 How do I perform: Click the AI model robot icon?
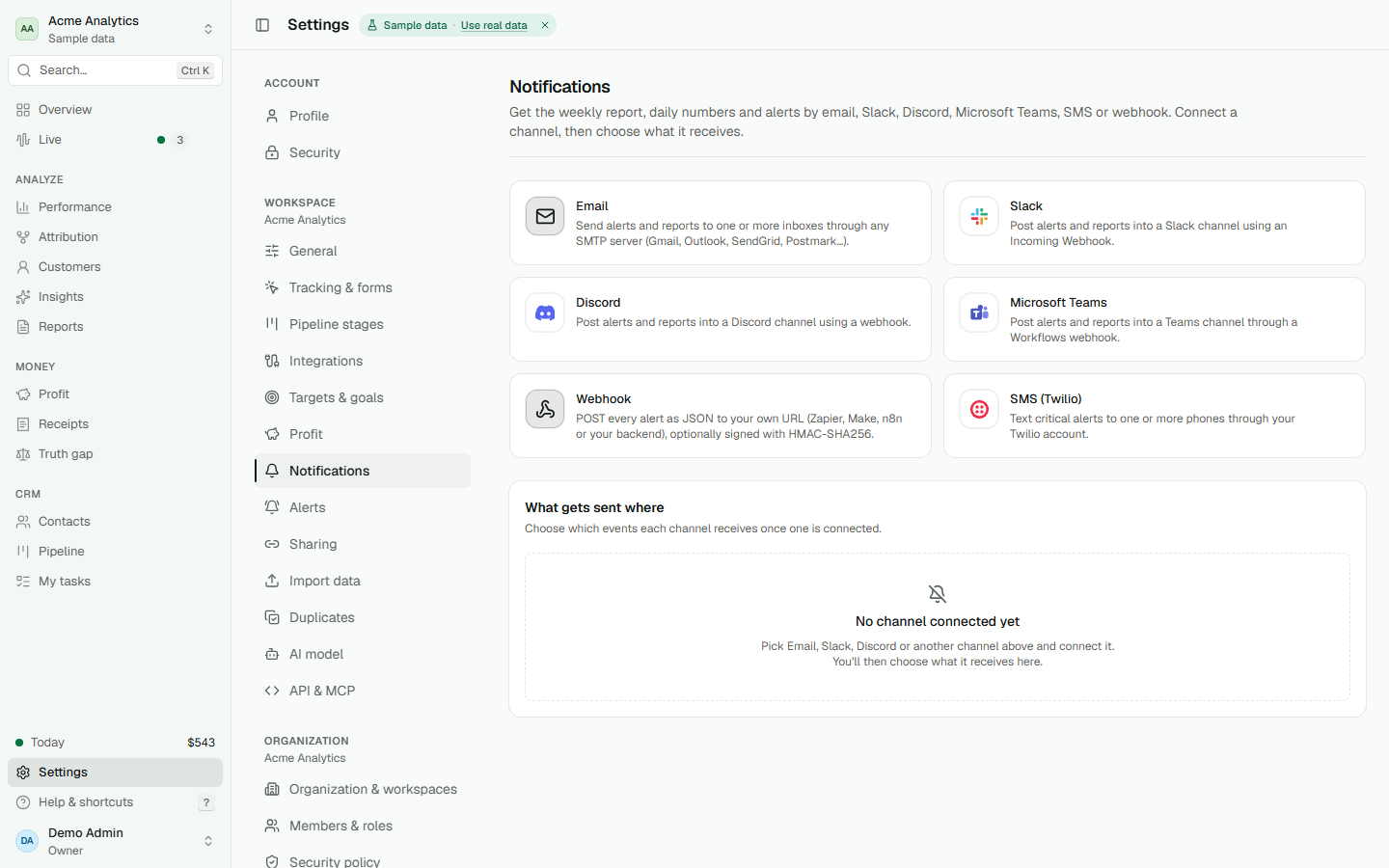[x=272, y=654]
